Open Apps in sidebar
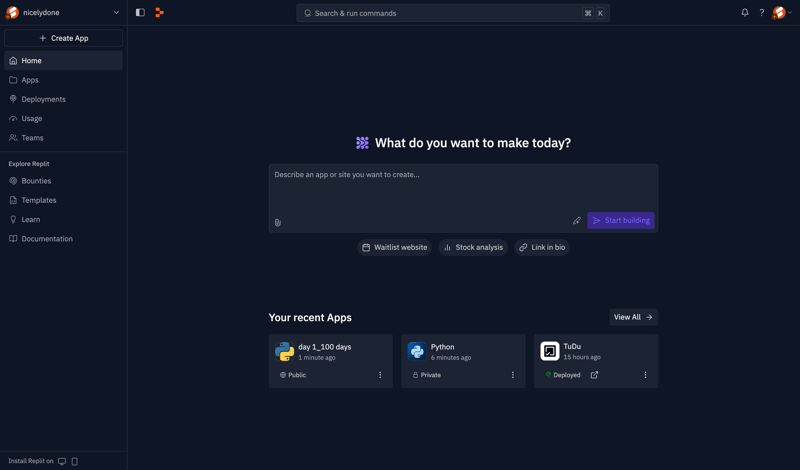The image size is (800, 470). coord(63,80)
